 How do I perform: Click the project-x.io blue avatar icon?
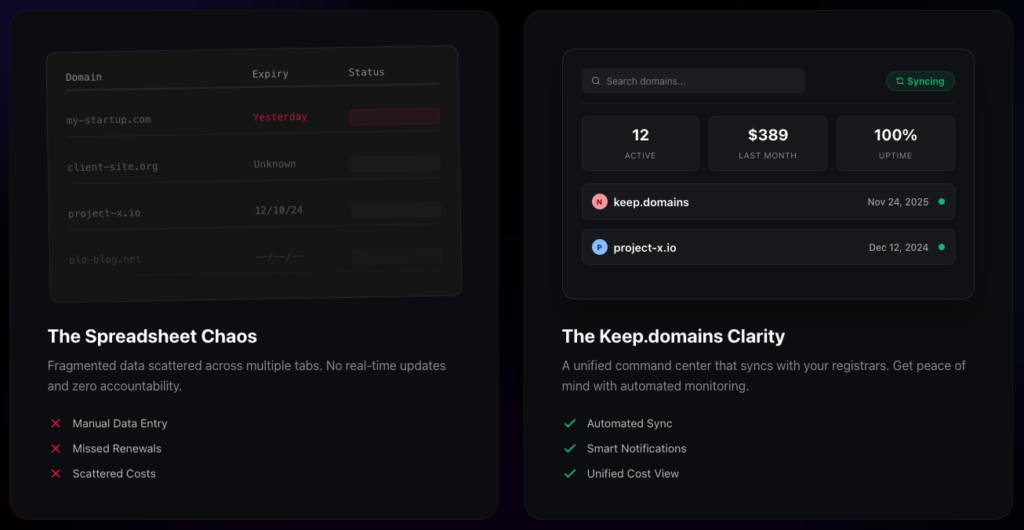[599, 247]
